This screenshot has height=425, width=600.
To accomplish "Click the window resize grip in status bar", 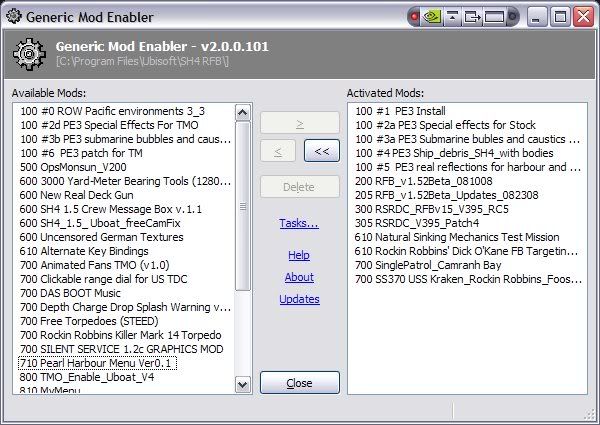I will coord(592,414).
